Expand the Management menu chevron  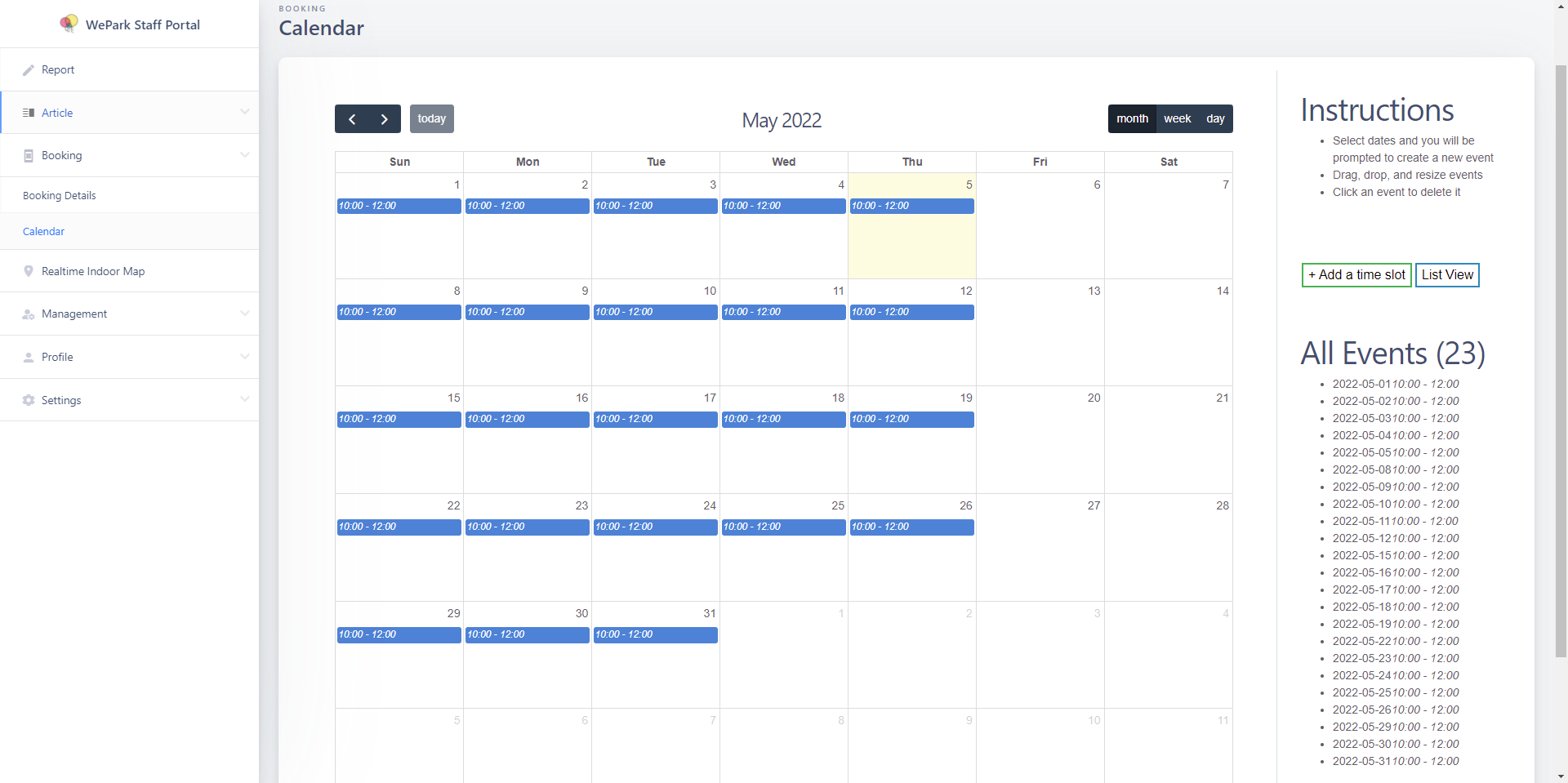pyautogui.click(x=244, y=314)
